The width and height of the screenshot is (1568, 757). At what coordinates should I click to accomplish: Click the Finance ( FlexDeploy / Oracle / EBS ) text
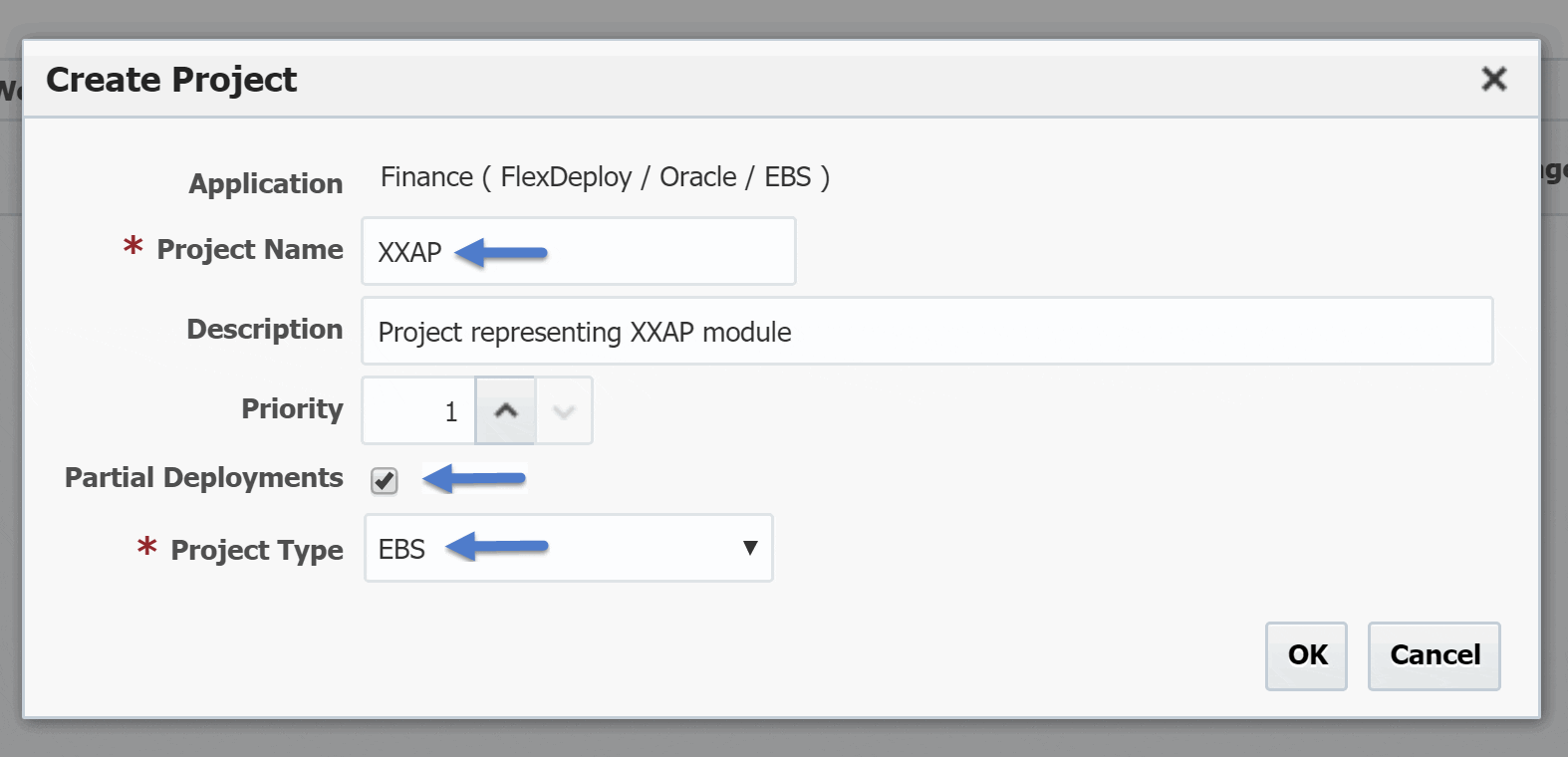click(x=605, y=177)
